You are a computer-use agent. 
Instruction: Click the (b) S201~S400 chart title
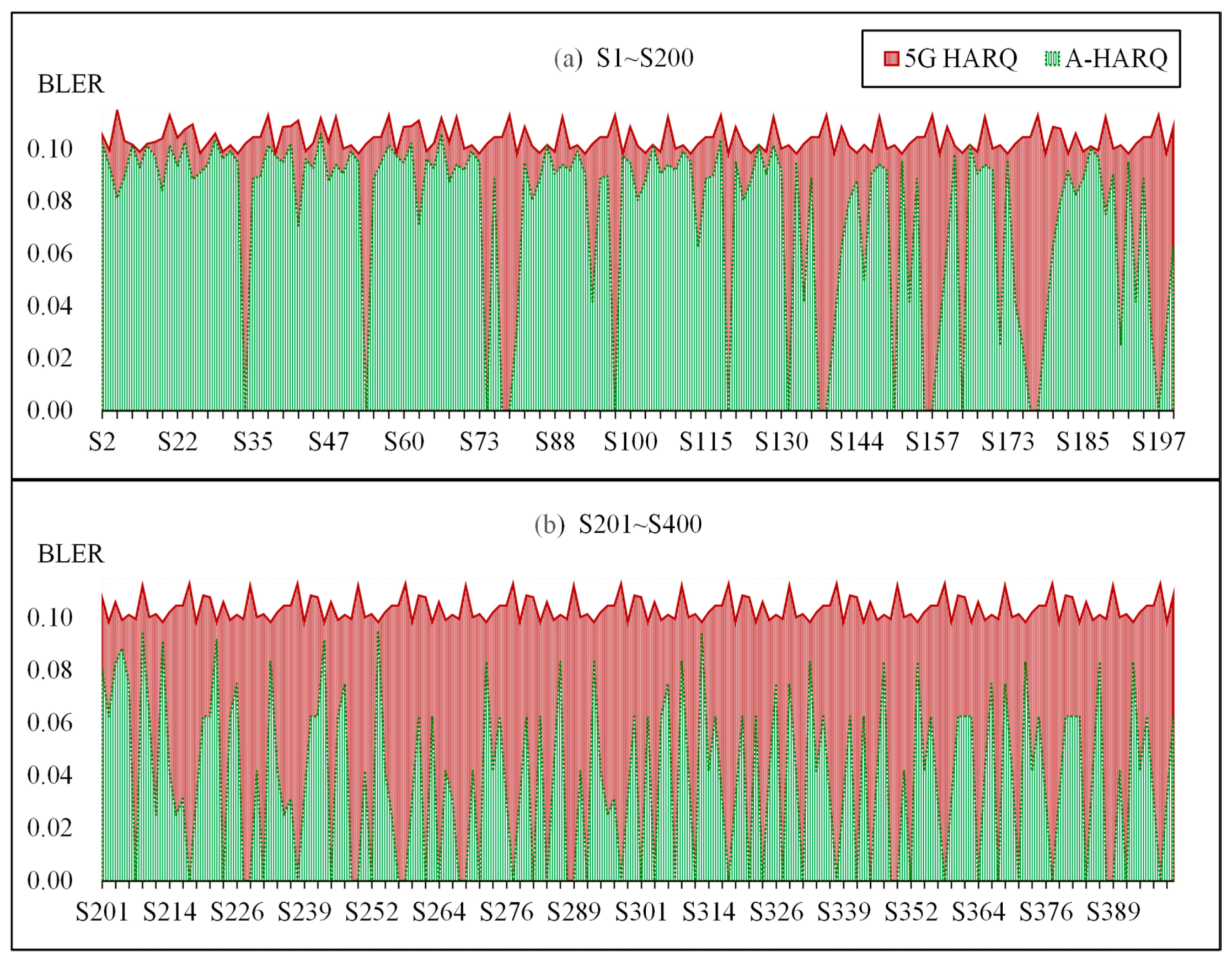(618, 525)
